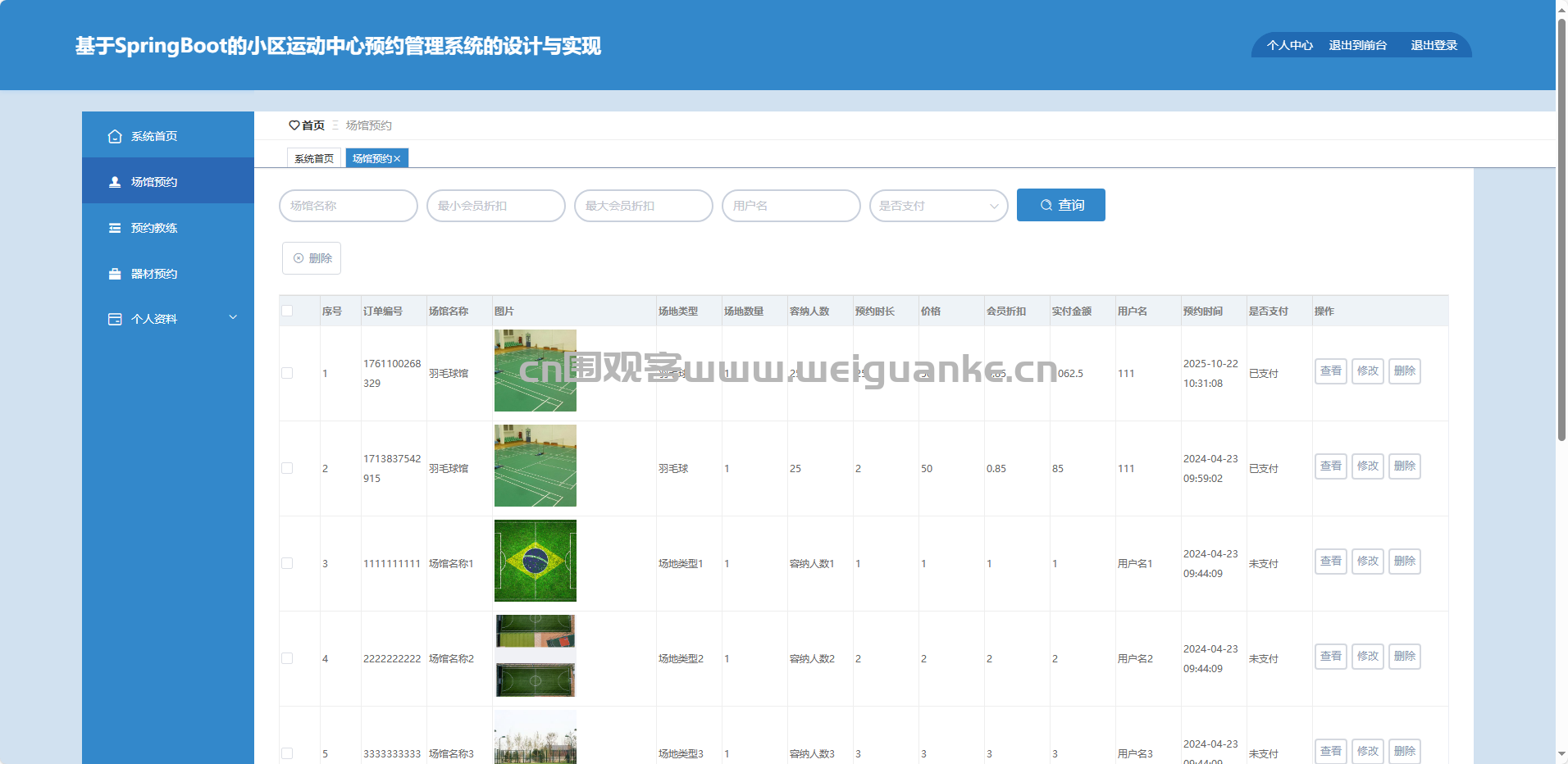Viewport: 1568px width, 764px height.
Task: Check the row 4 checkbox for 场馆名称2
Action: [287, 658]
